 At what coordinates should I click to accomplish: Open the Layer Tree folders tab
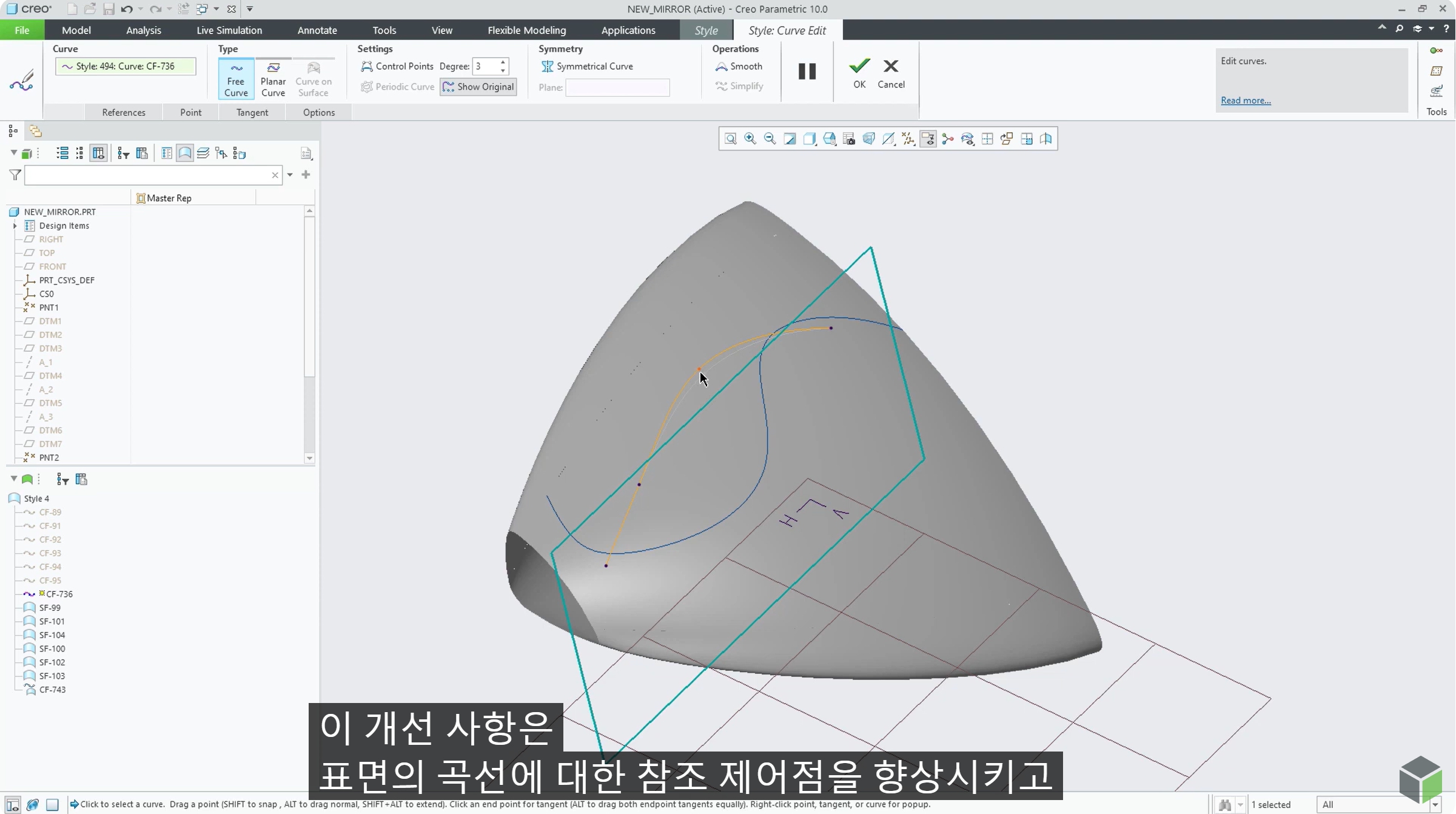pyautogui.click(x=35, y=131)
